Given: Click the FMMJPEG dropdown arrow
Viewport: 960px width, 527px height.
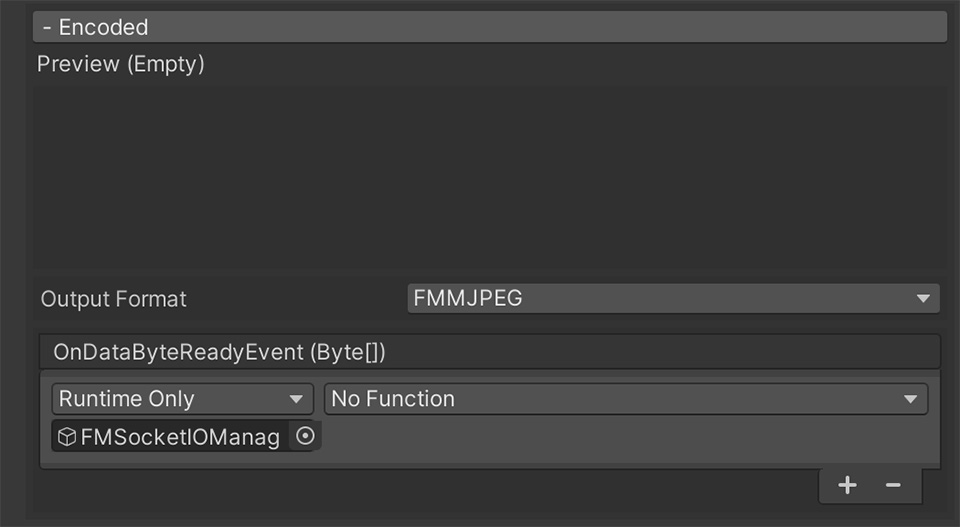Looking at the screenshot, I should pos(923,299).
